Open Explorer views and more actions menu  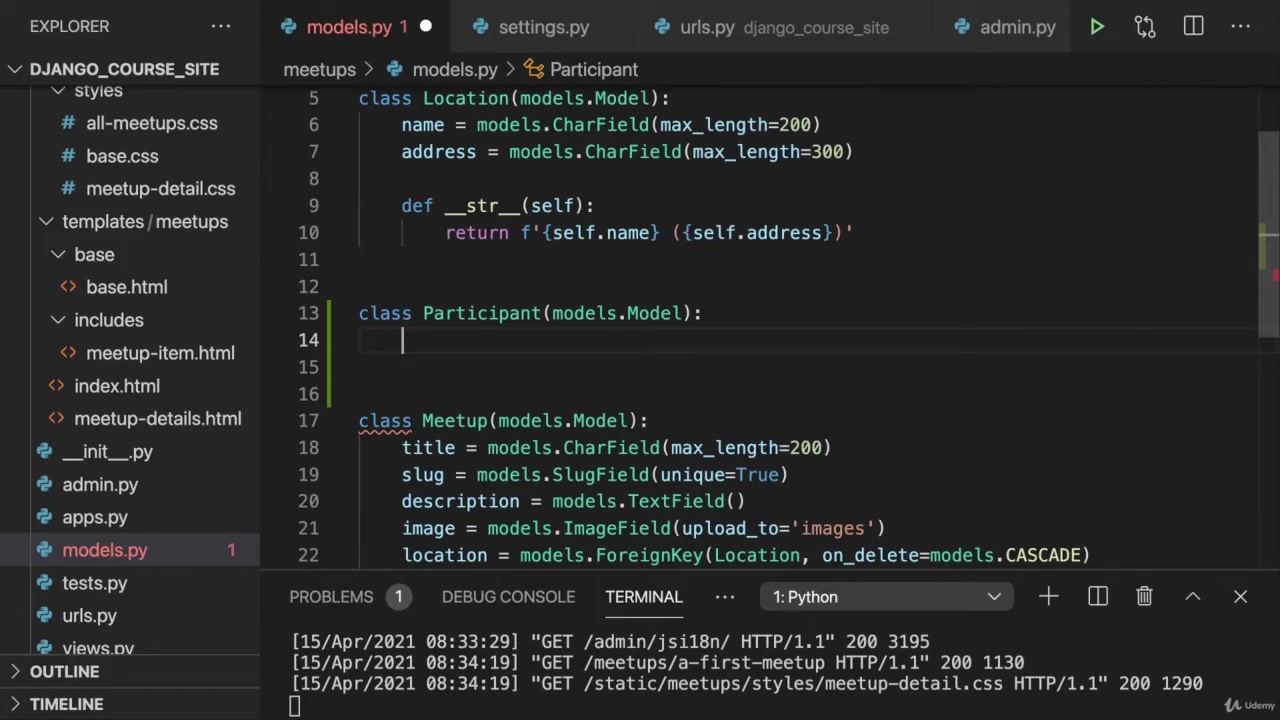click(221, 27)
